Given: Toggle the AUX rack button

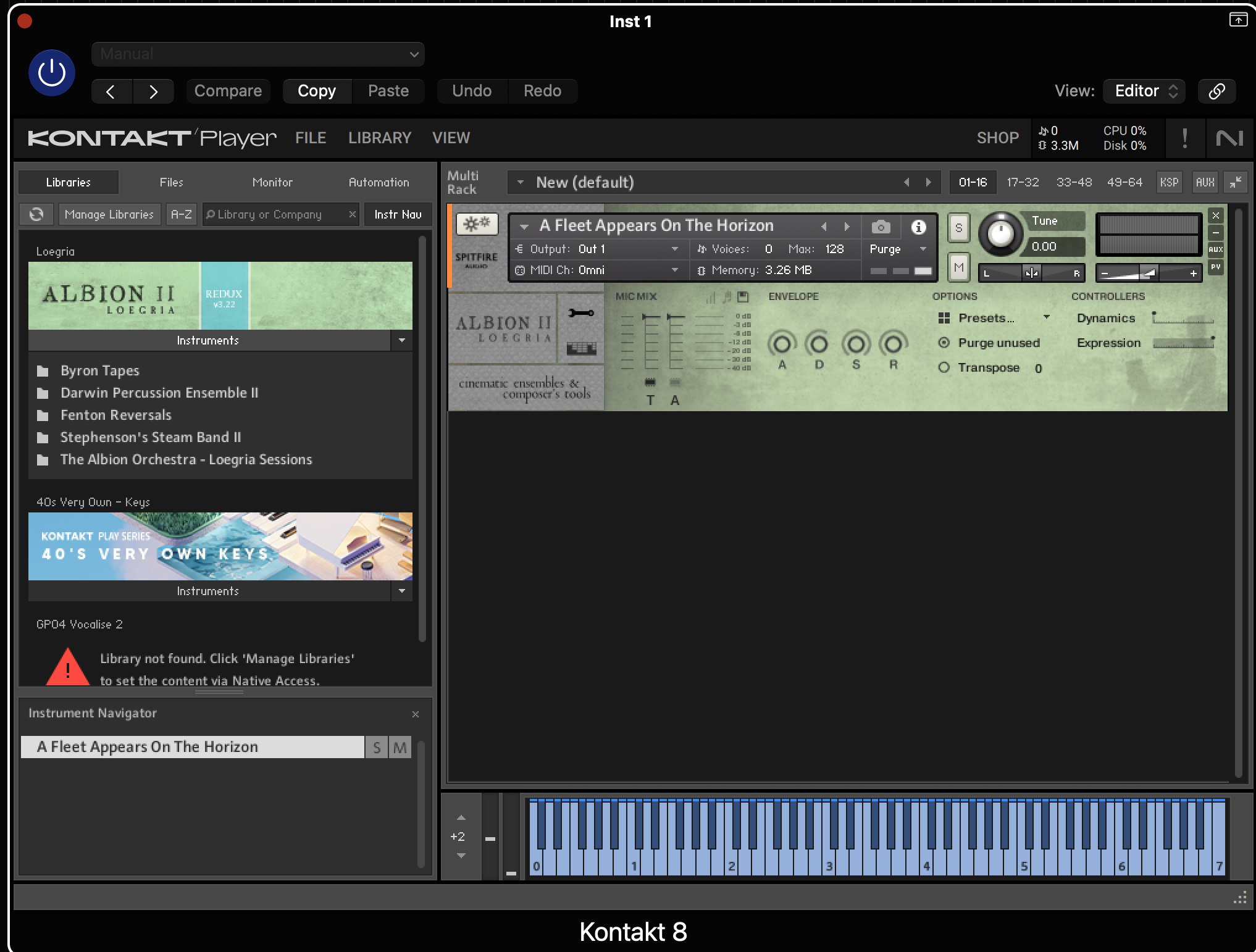Looking at the screenshot, I should point(1205,182).
